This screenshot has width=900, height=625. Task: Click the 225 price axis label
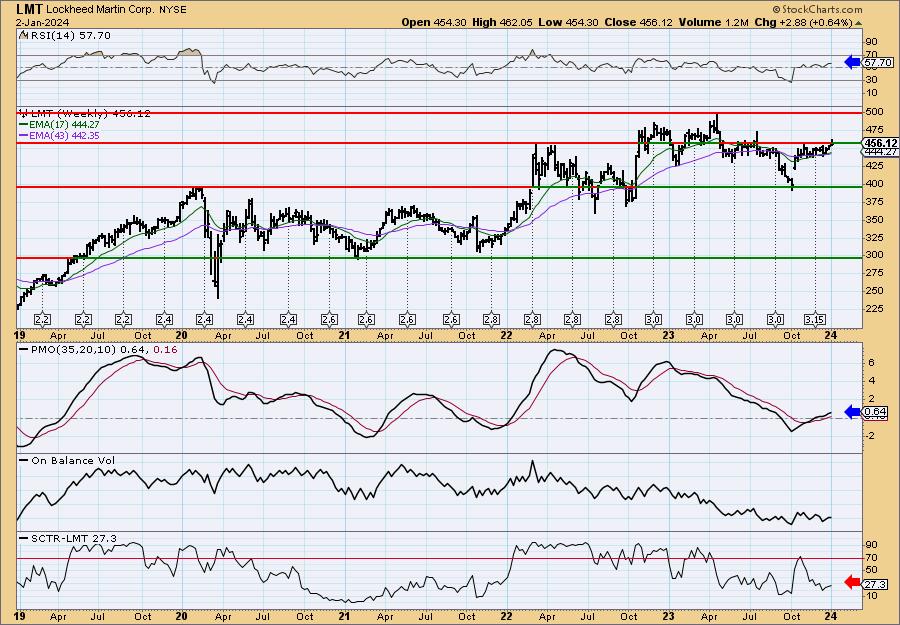pos(874,309)
